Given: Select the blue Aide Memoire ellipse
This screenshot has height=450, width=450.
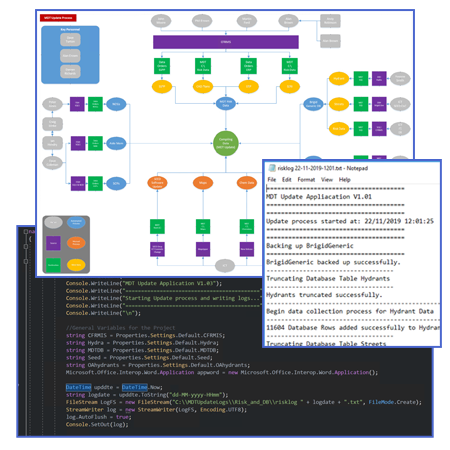Looking at the screenshot, I should pos(116,143).
